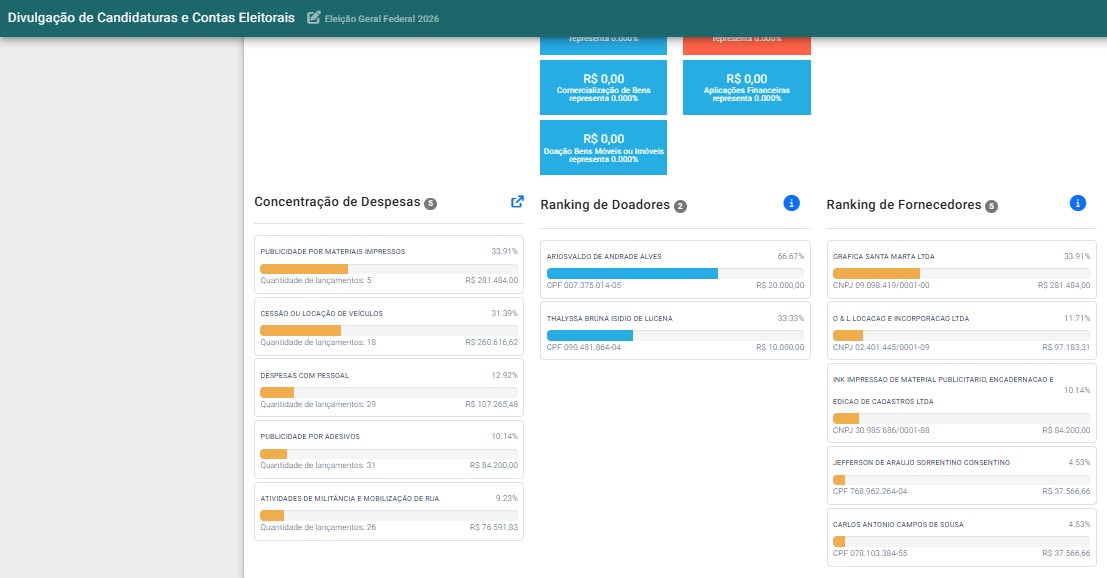Click the count badge beside Concentração de Despesas
The height and width of the screenshot is (578, 1107).
pyautogui.click(x=430, y=204)
